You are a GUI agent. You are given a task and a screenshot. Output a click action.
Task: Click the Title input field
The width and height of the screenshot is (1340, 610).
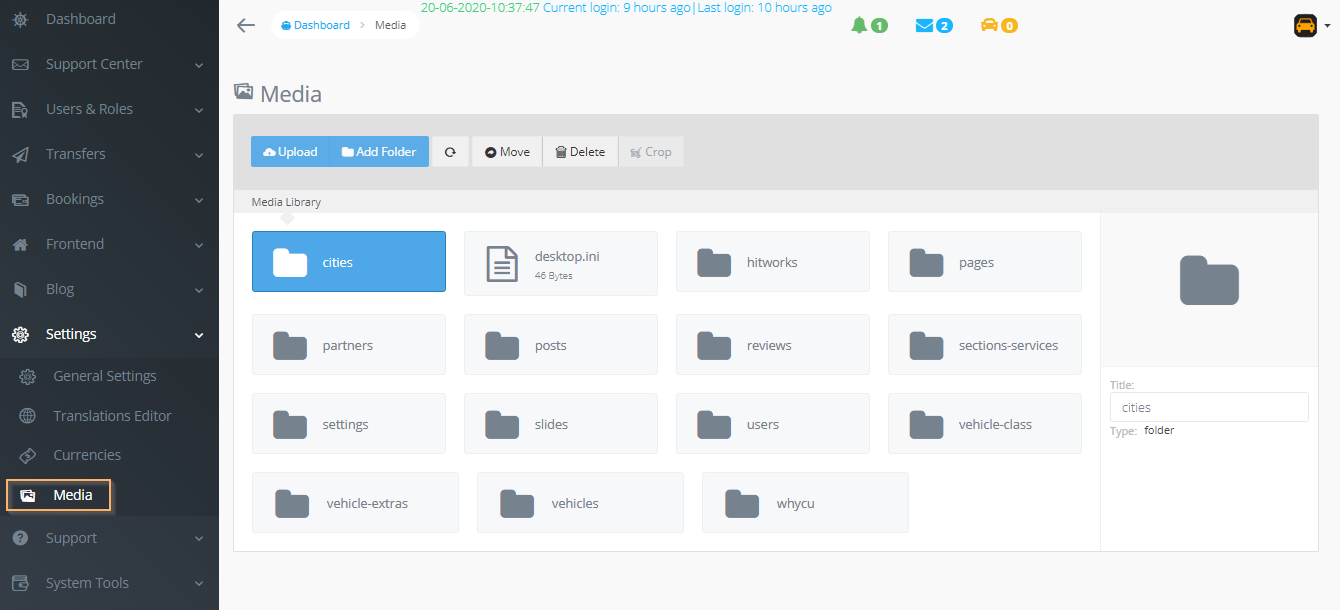click(x=1209, y=407)
